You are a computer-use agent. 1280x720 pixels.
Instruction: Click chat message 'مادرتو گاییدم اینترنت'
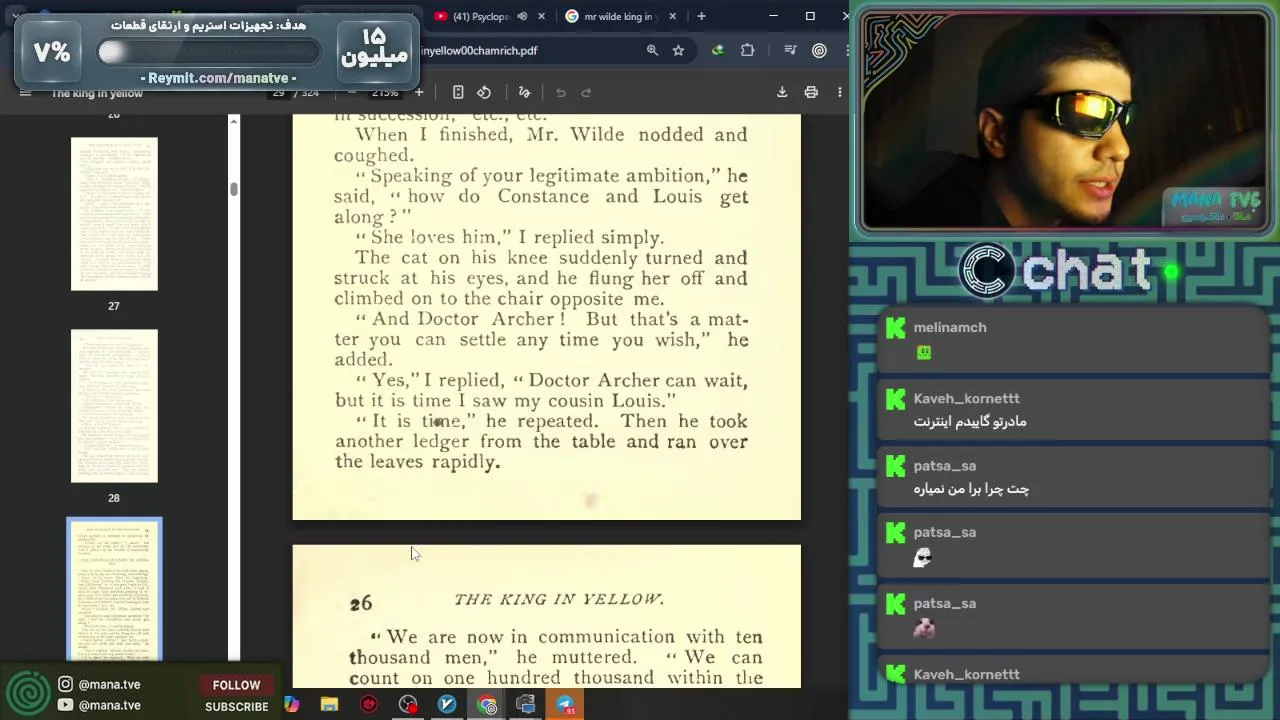point(970,422)
